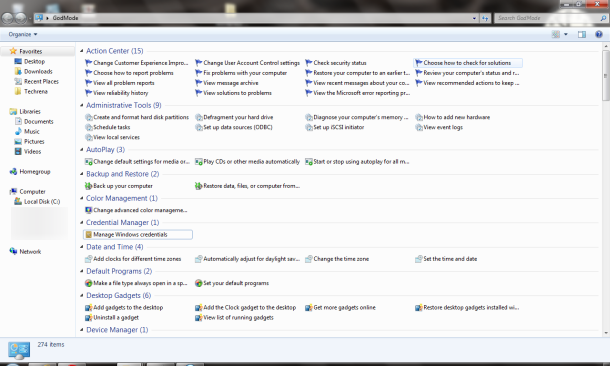The image size is (610, 366).
Task: Open the address bar history dropdown
Action: coord(474,18)
